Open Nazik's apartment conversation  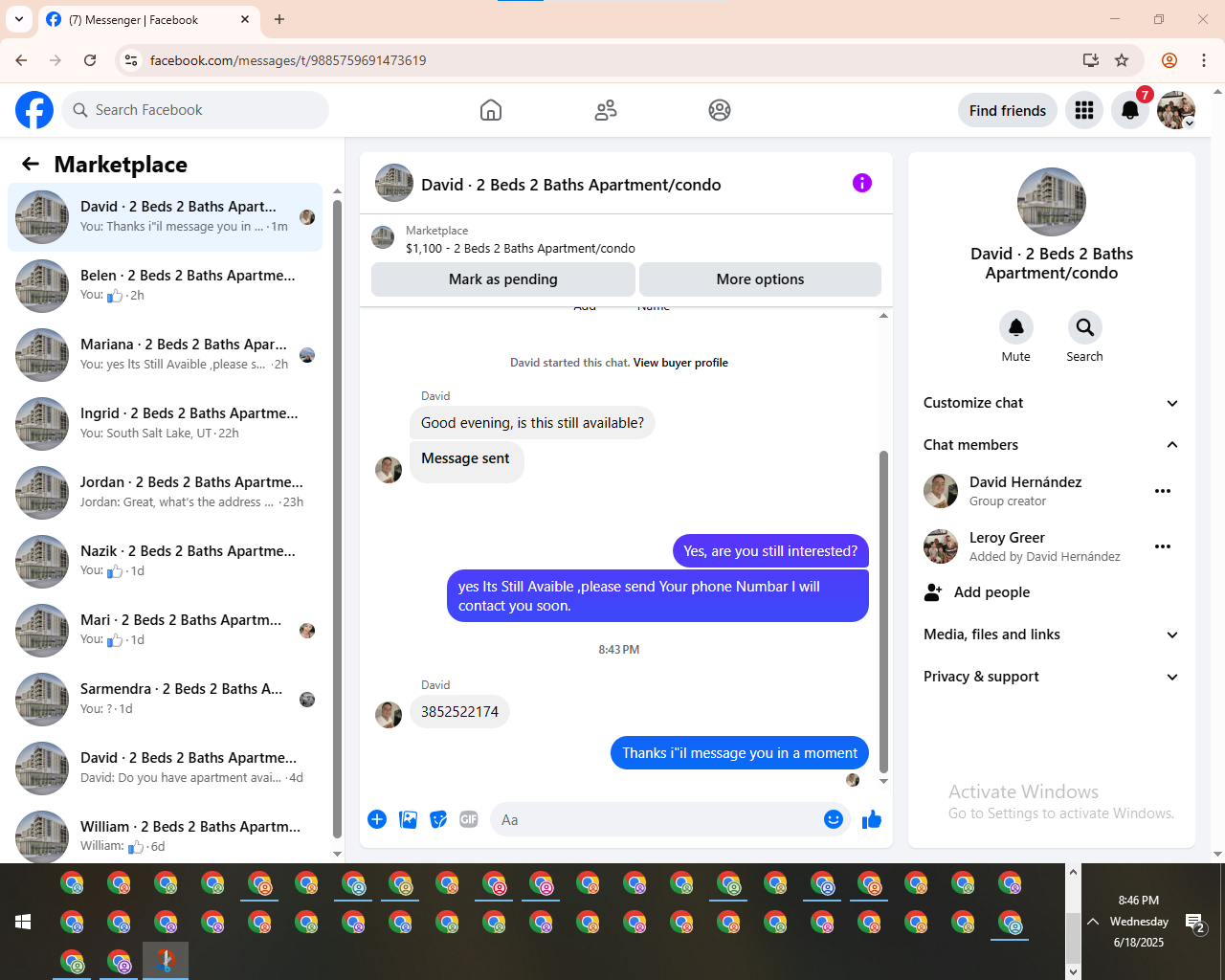(165, 562)
